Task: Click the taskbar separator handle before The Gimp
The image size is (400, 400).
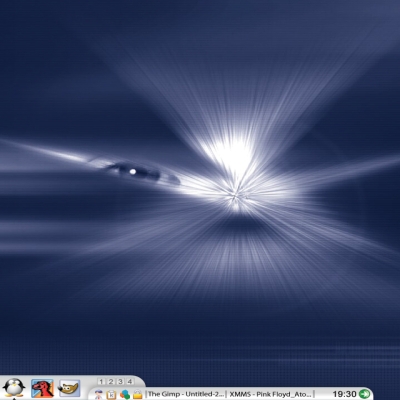Action: (146, 394)
